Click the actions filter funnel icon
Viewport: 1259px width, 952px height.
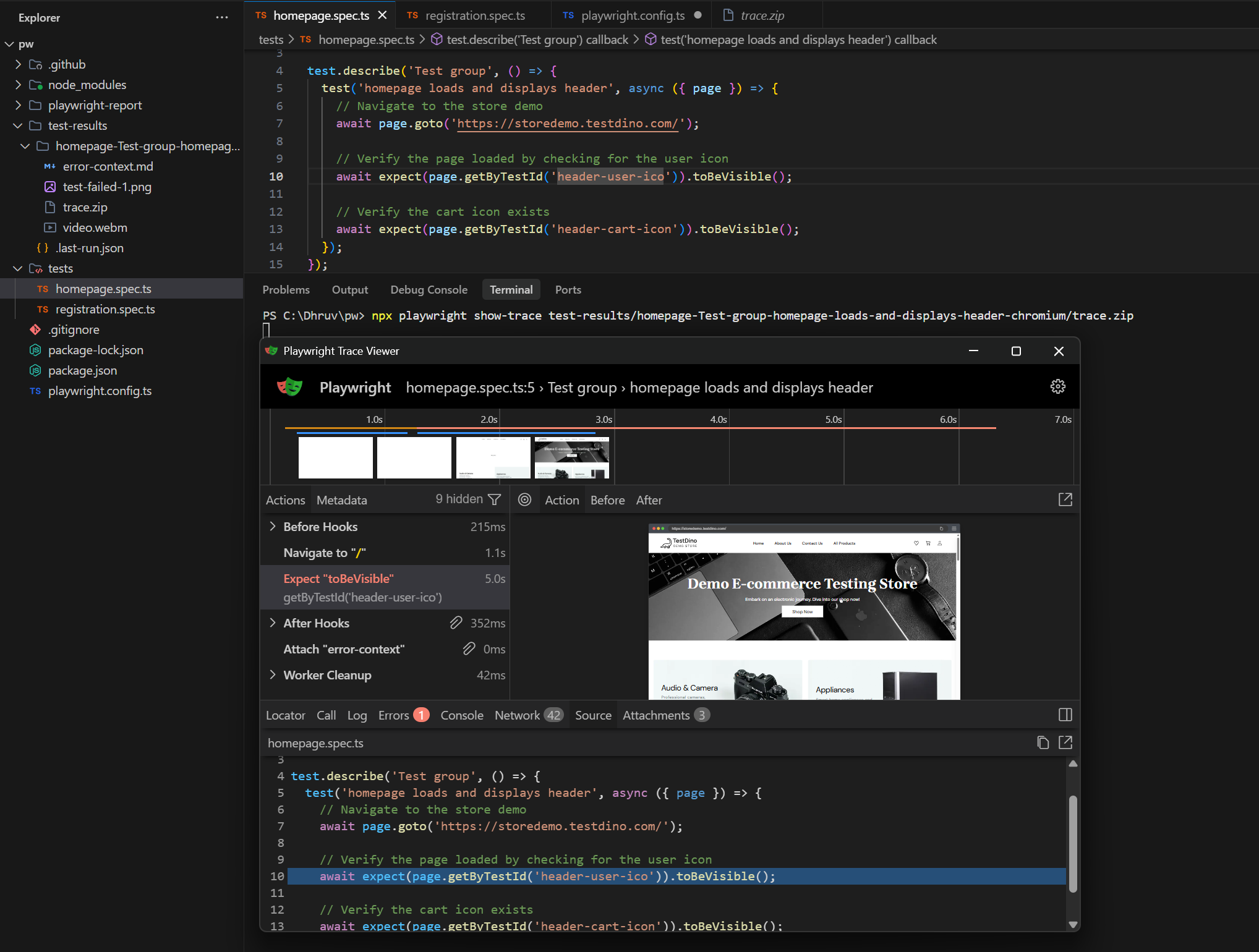[x=494, y=499]
